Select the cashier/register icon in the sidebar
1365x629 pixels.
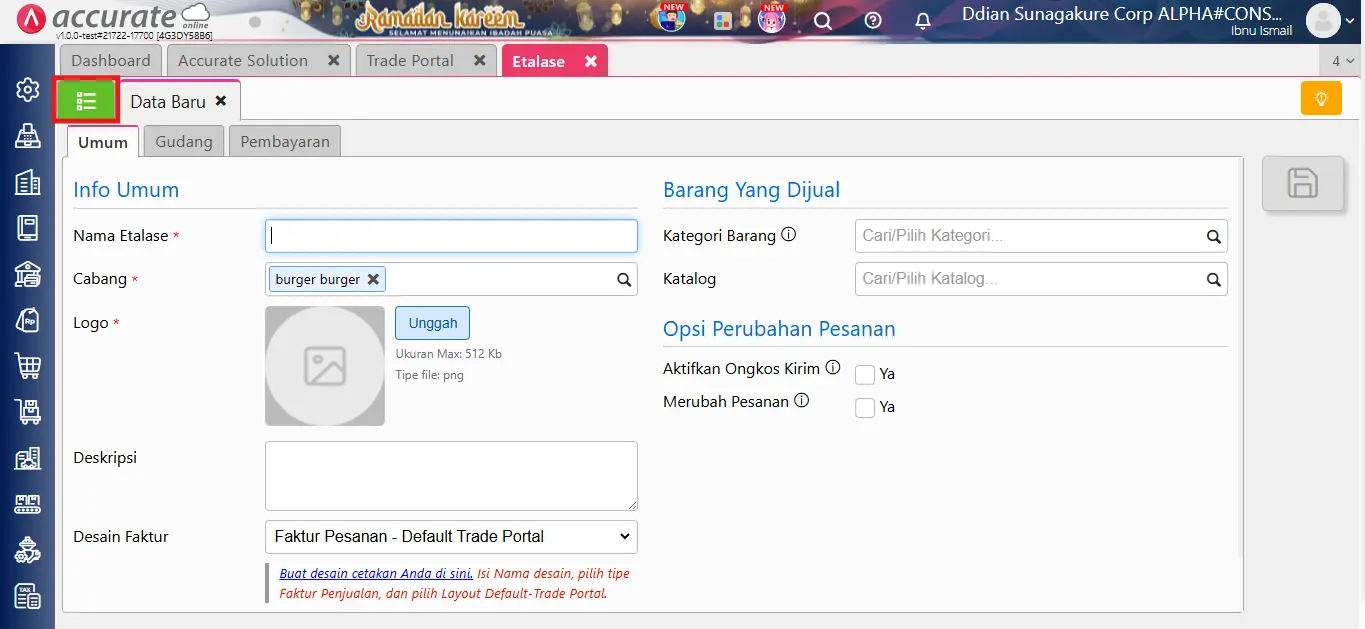click(x=27, y=137)
